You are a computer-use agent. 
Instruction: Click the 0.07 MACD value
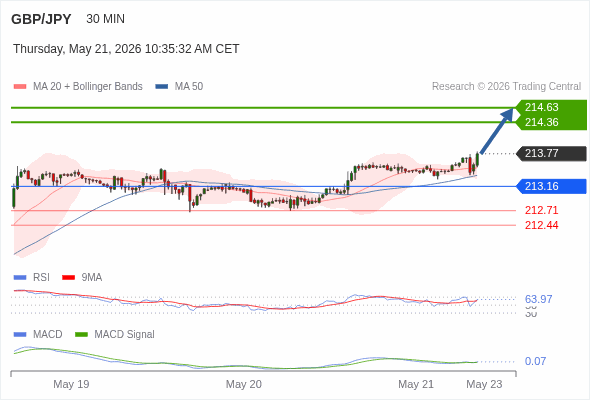coord(535,361)
